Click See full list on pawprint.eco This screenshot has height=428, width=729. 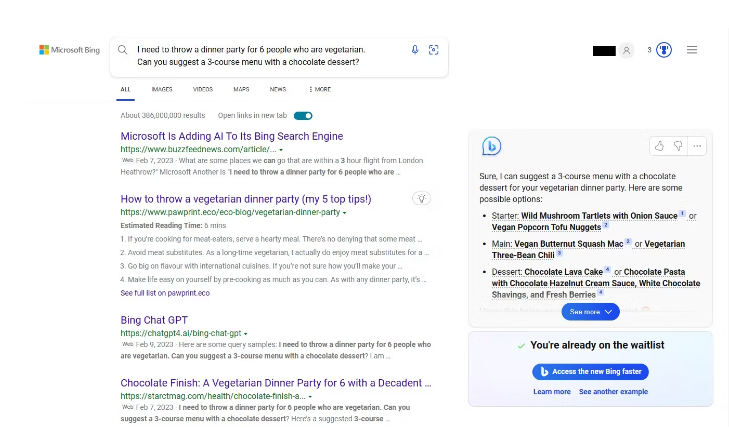(x=165, y=293)
